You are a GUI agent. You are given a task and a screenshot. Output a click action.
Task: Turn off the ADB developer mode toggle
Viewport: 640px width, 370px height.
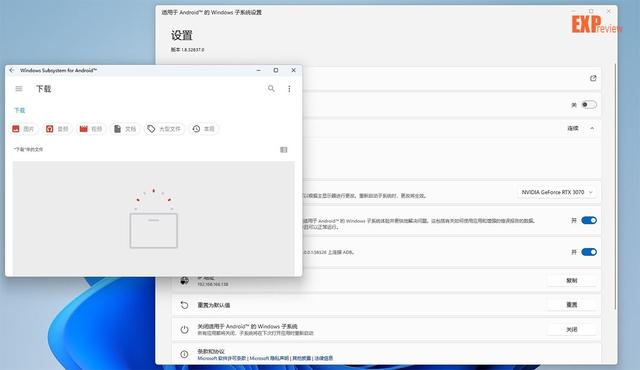click(589, 252)
